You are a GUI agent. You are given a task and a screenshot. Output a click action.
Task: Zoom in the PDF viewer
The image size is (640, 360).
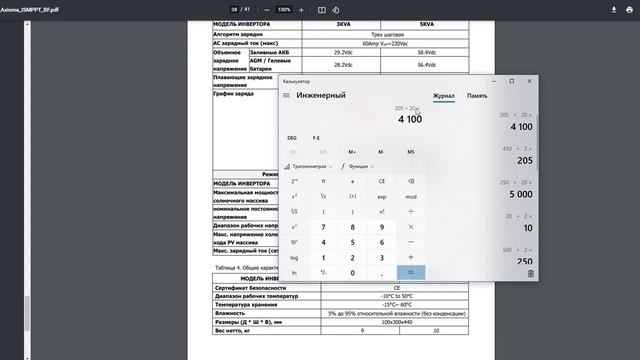click(302, 10)
